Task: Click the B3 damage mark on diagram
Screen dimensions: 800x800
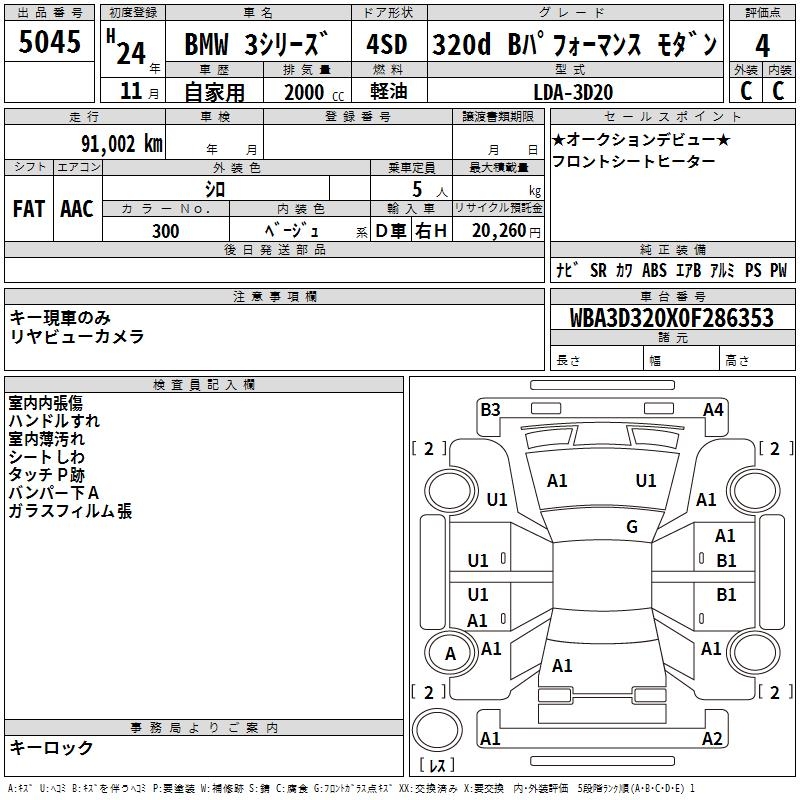Action: [x=490, y=410]
